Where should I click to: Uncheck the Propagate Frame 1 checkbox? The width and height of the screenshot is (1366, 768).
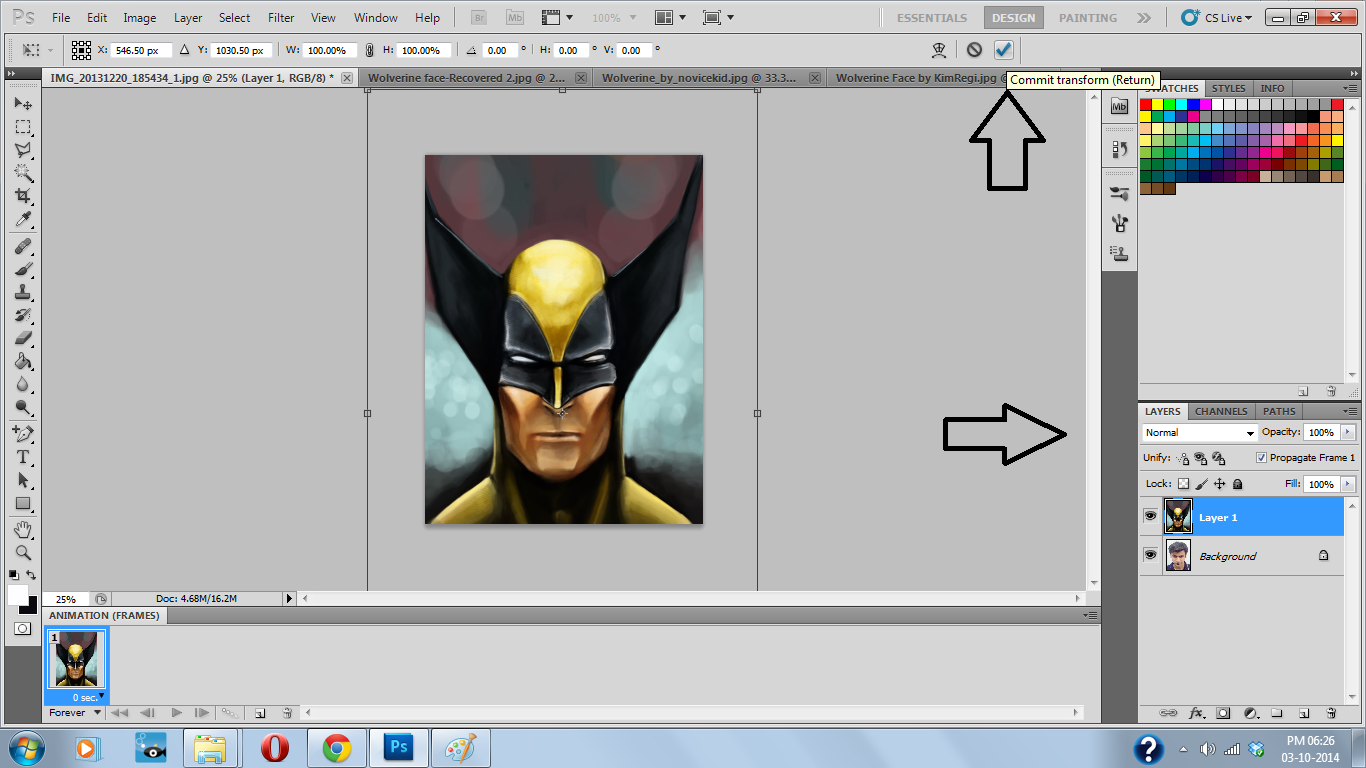point(1262,458)
